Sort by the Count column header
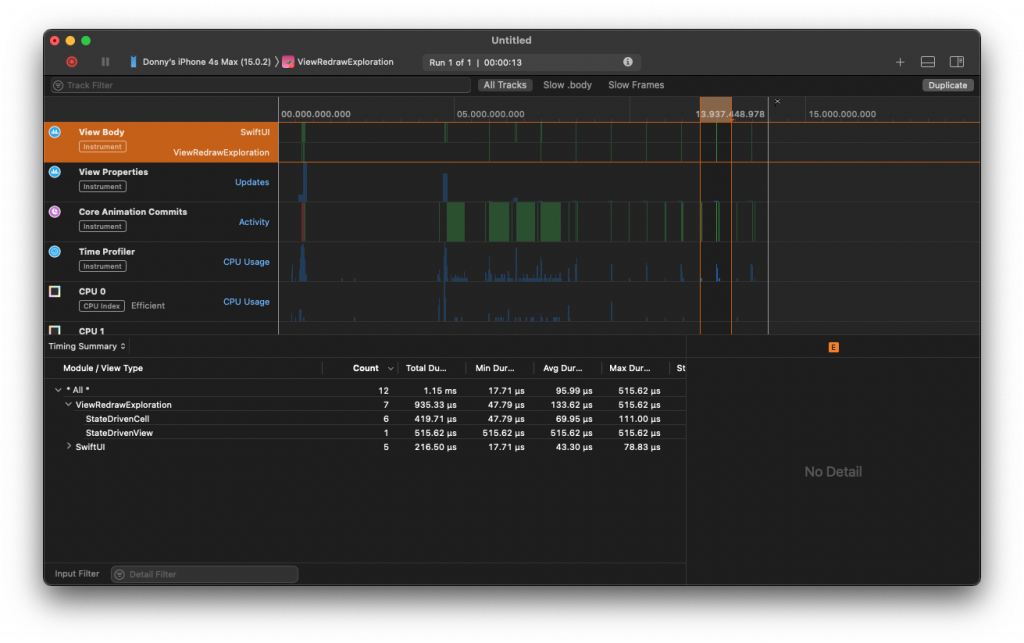The image size is (1024, 643). click(366, 368)
